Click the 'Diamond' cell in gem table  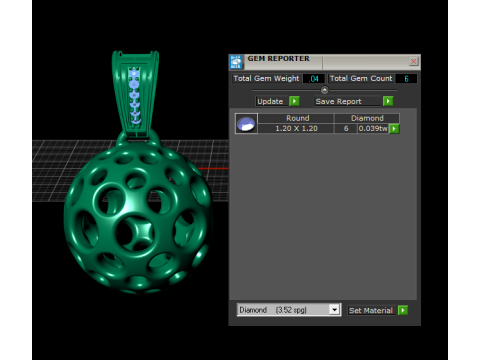[367, 118]
